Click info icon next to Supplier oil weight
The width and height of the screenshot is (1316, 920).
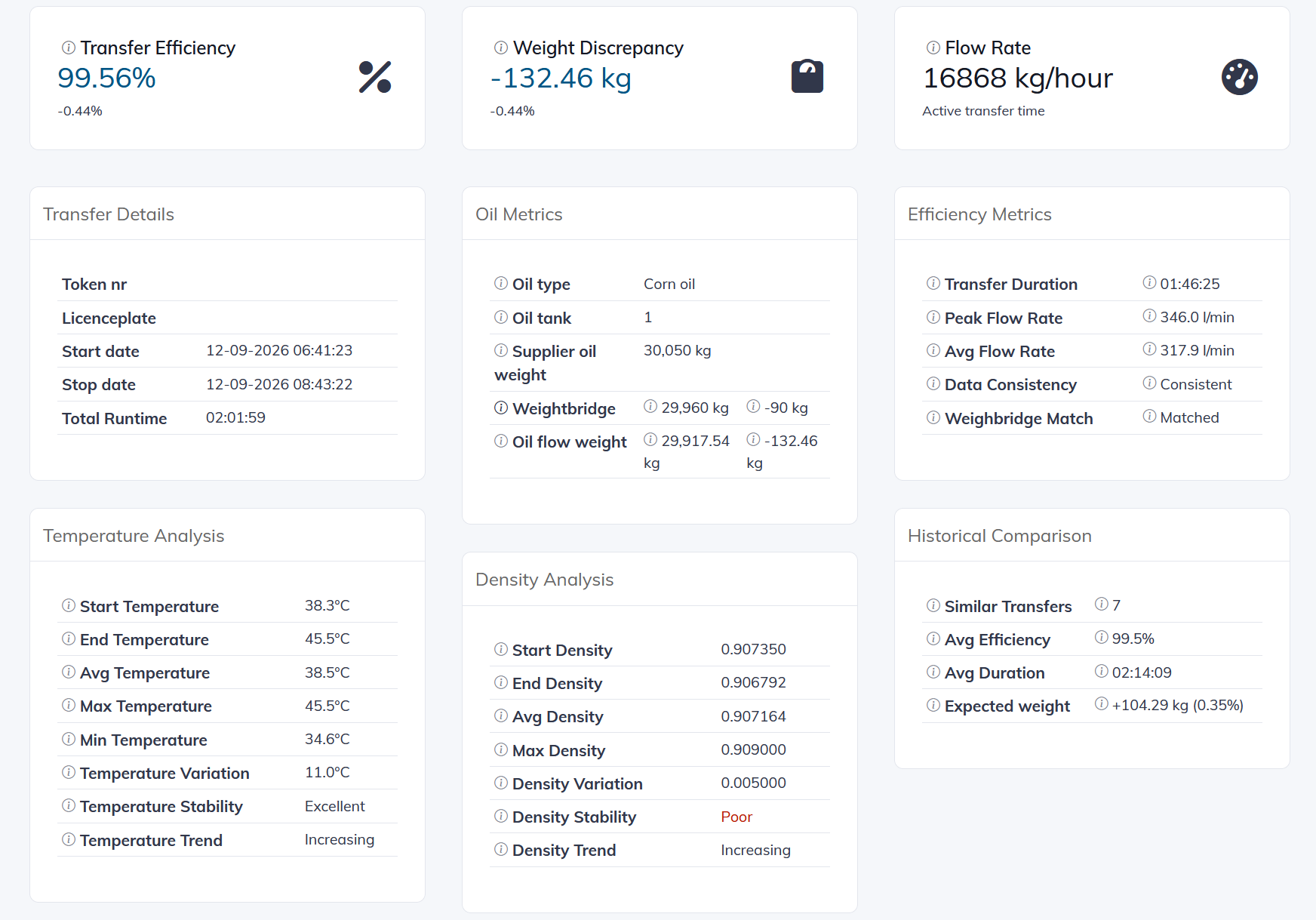click(501, 350)
